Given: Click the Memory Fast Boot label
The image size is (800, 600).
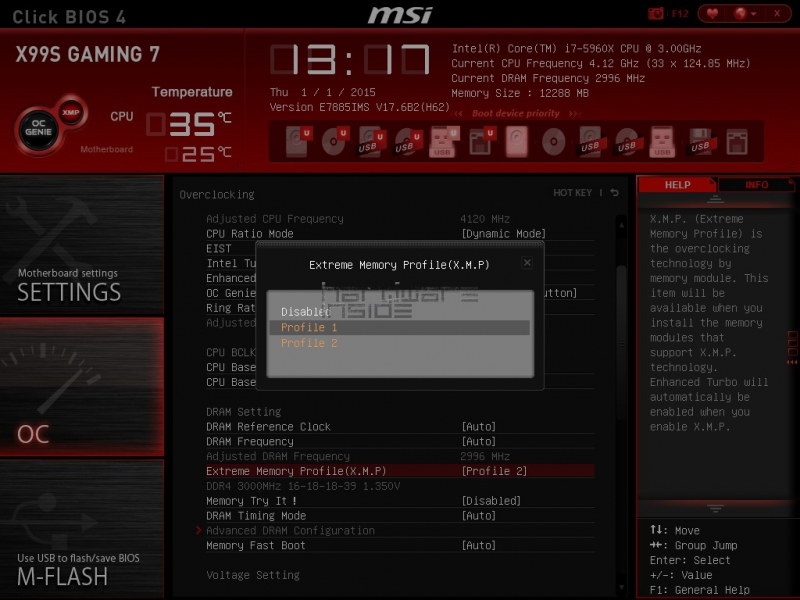Looking at the screenshot, I should click(x=256, y=545).
